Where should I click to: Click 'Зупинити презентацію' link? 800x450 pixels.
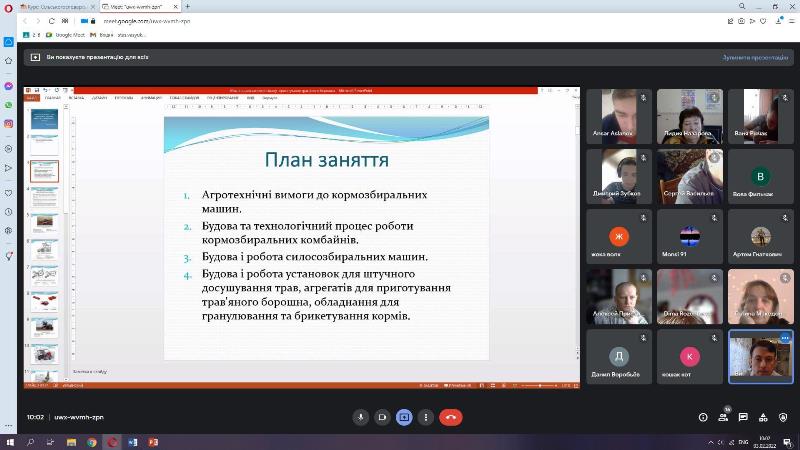(757, 58)
